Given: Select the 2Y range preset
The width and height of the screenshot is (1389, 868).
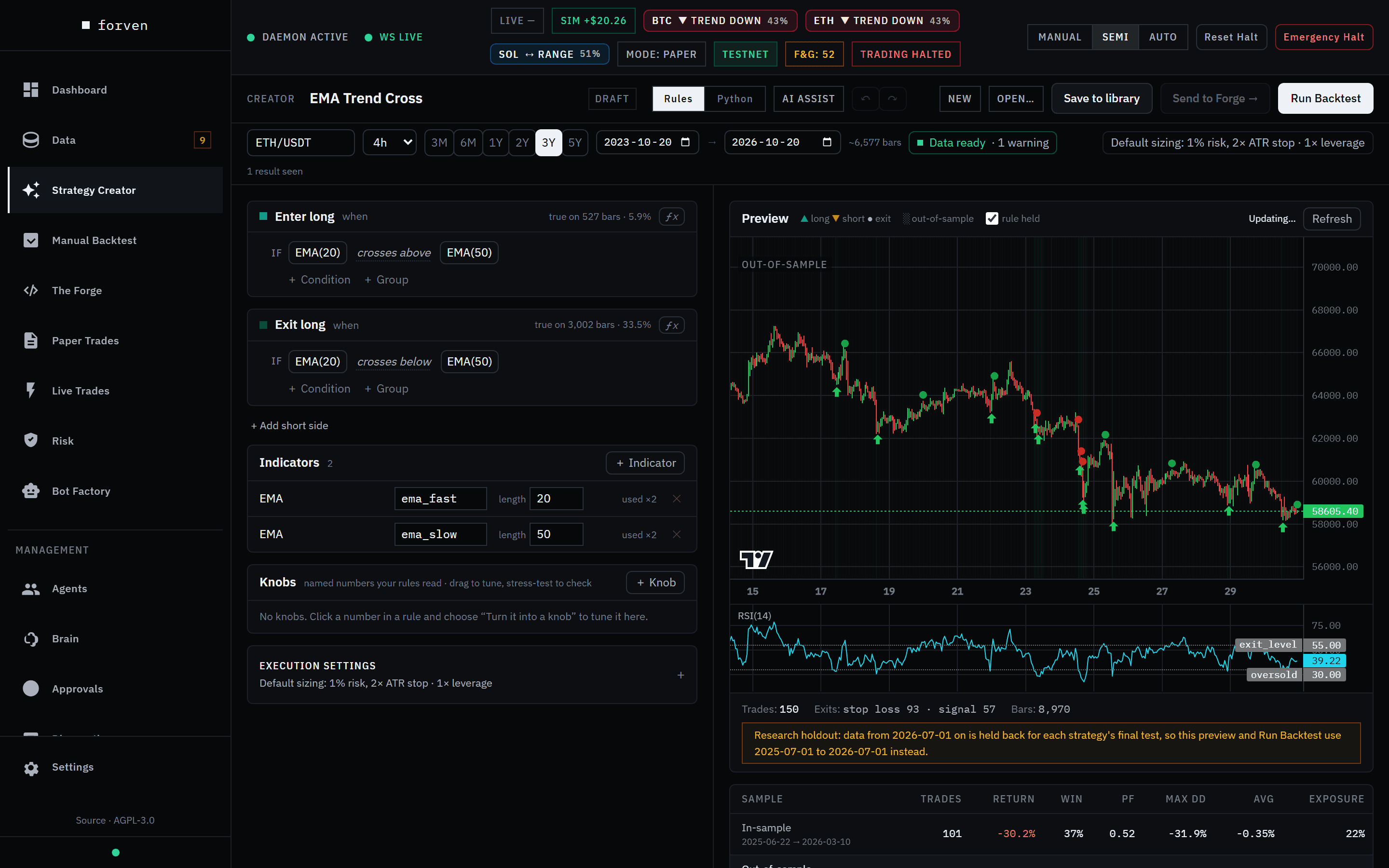Looking at the screenshot, I should coord(522,142).
